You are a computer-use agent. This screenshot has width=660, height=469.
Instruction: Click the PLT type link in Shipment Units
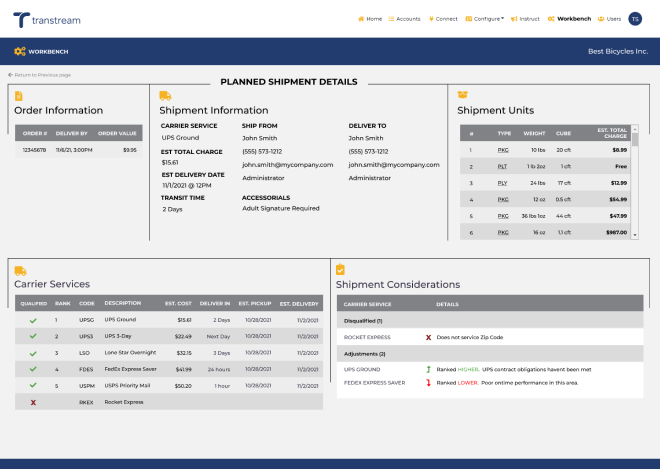pos(503,166)
